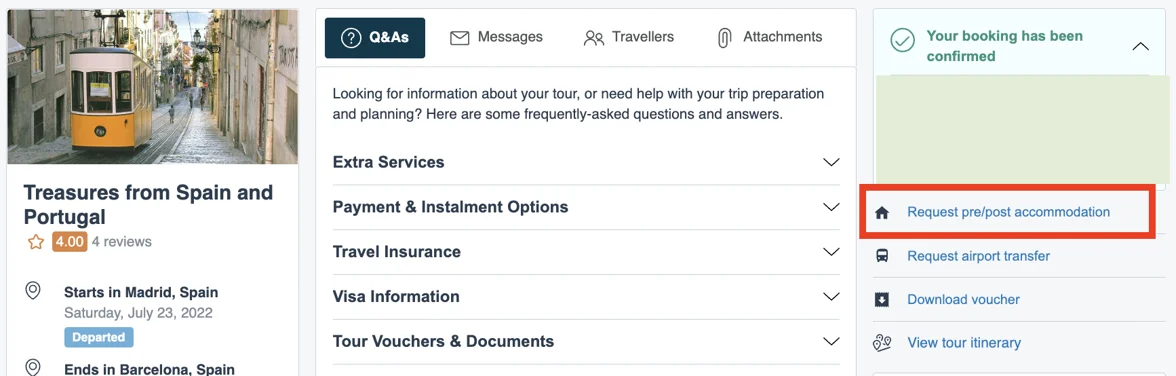This screenshot has height=376, width=1176.
Task: Expand Payment & Instalment Options
Action: point(586,207)
